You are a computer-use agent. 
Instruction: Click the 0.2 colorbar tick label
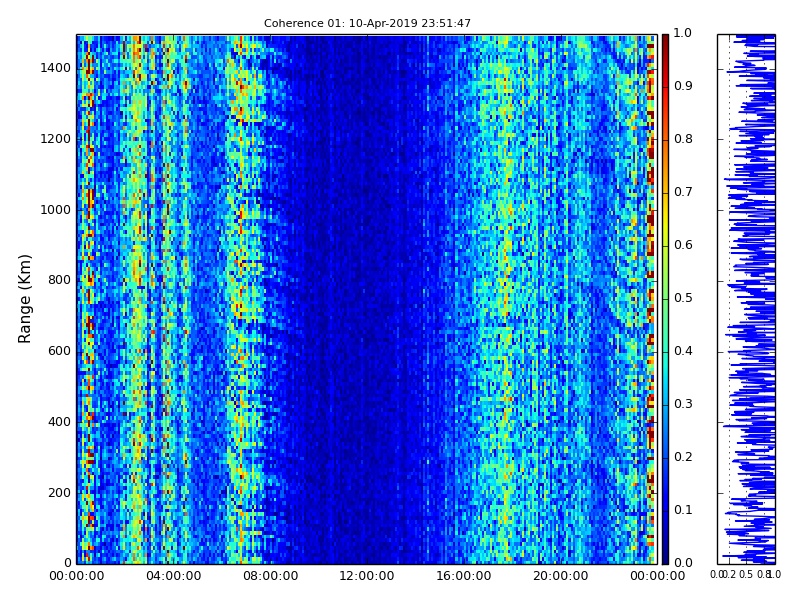683,458
